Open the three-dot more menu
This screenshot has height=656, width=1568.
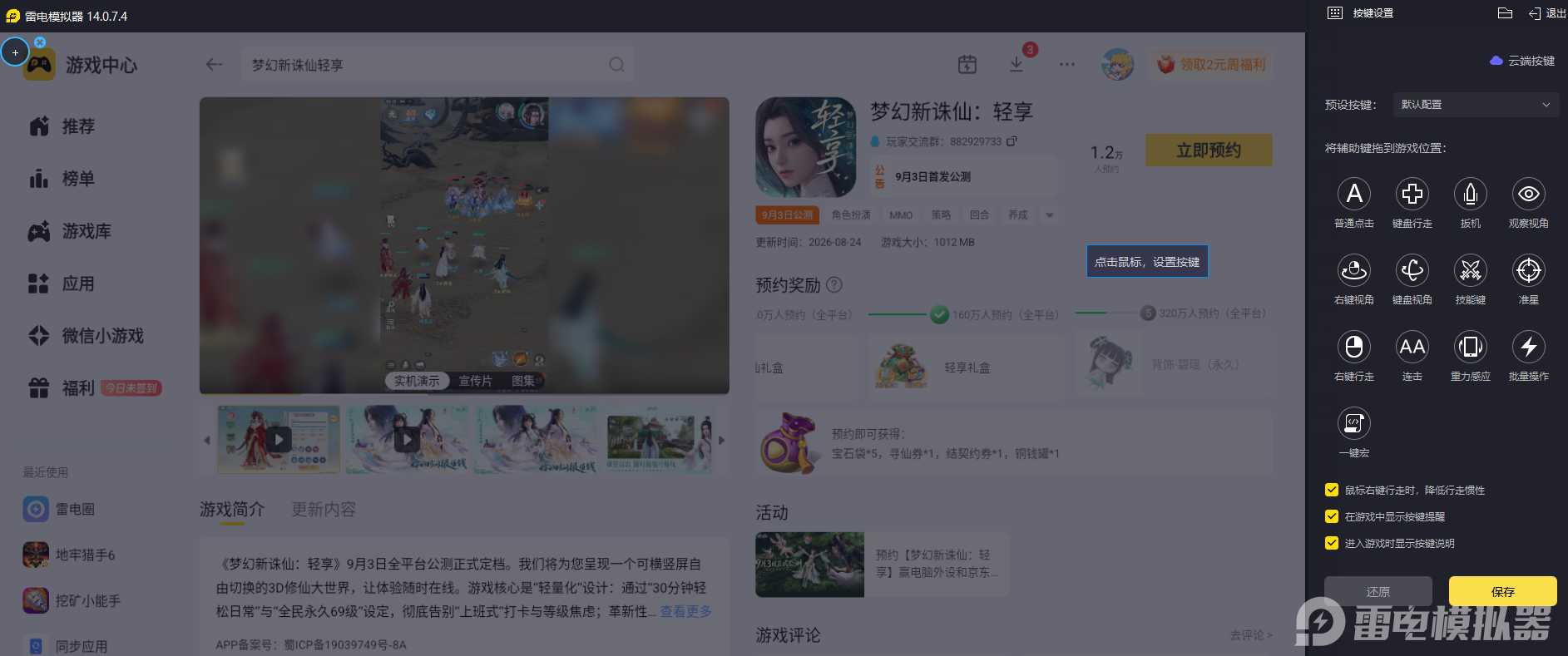point(1066,64)
